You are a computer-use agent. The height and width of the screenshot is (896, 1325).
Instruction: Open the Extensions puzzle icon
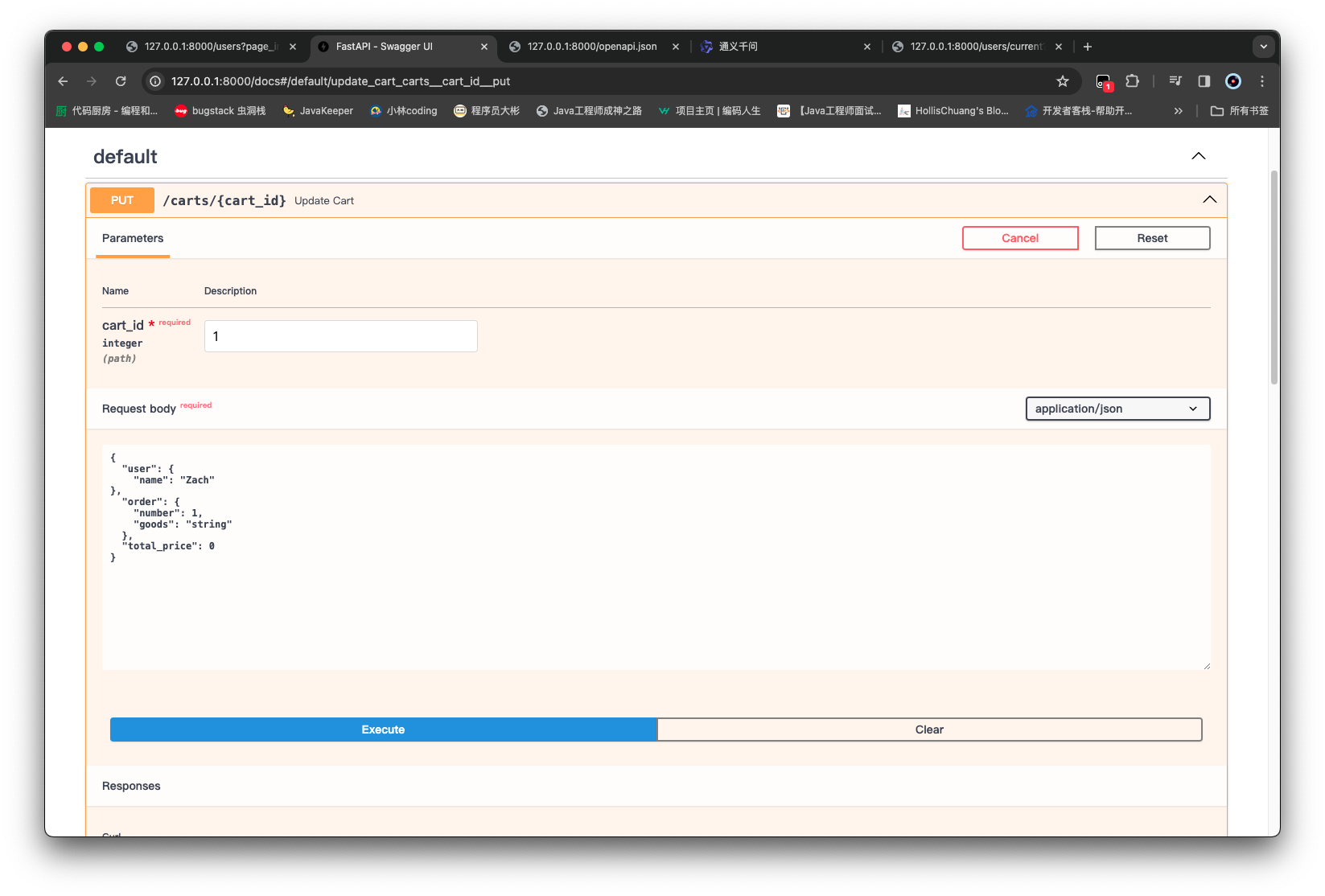point(1133,81)
